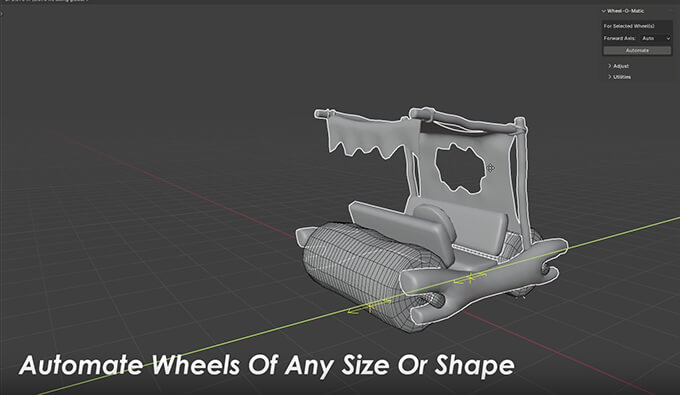
Task: Select the rear yellow wheel empty arrow
Action: click(x=469, y=279)
